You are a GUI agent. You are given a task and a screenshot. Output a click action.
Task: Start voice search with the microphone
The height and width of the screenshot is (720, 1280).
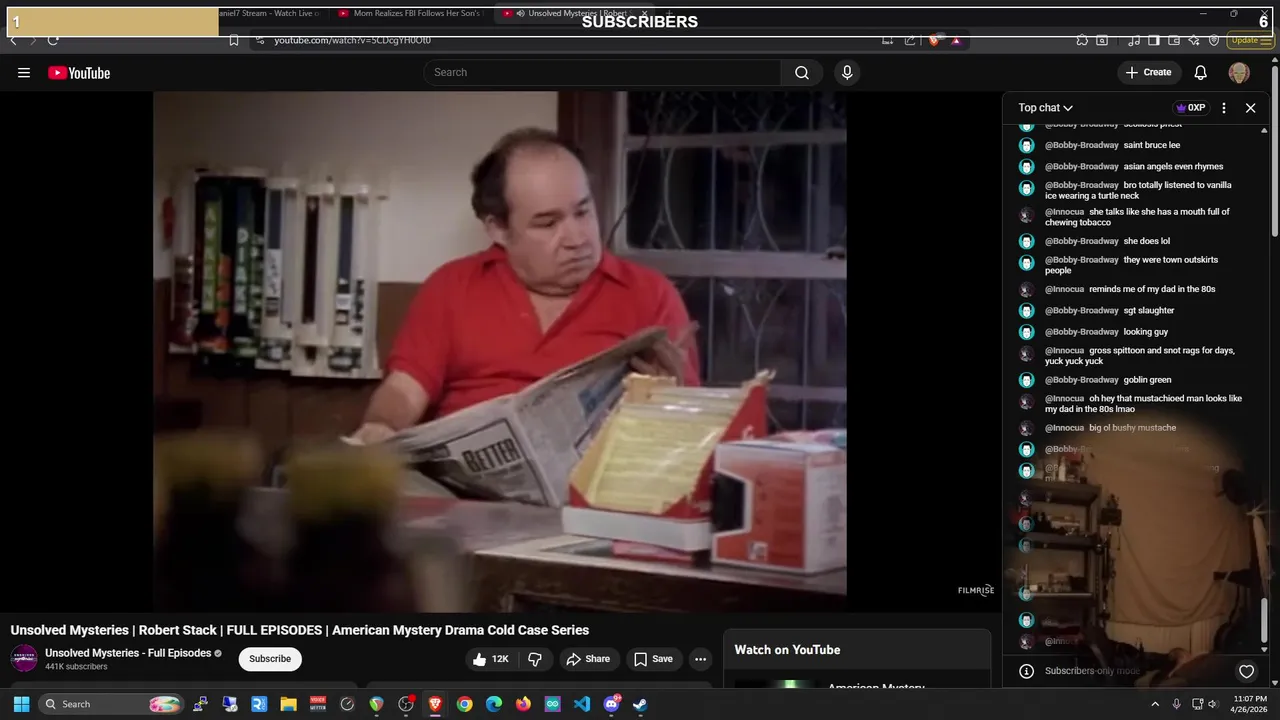pyautogui.click(x=847, y=72)
